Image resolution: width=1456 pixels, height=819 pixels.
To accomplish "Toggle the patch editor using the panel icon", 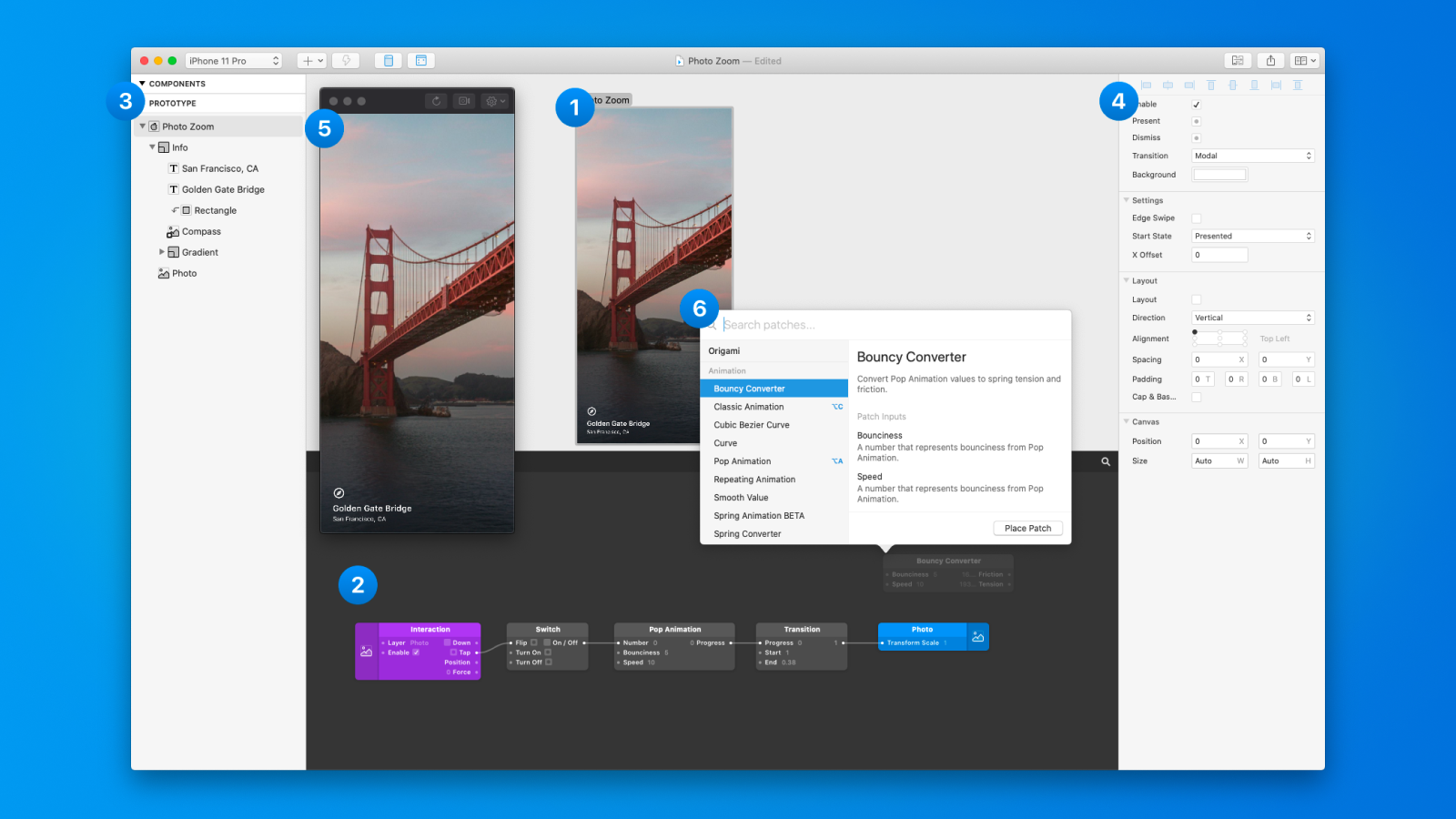I will point(420,60).
